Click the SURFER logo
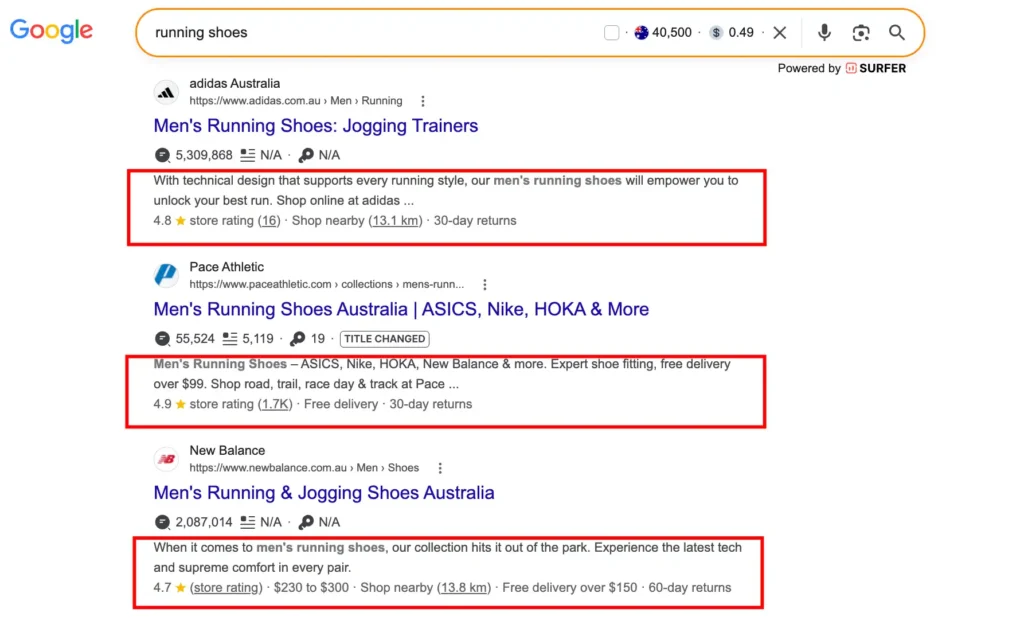 click(876, 69)
